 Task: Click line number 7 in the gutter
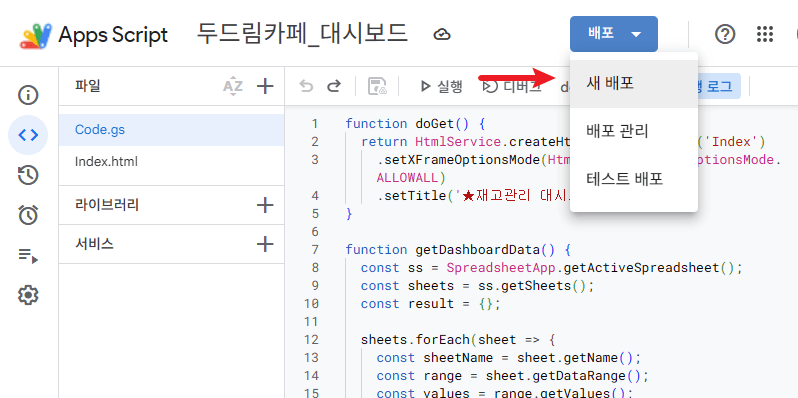coord(314,250)
